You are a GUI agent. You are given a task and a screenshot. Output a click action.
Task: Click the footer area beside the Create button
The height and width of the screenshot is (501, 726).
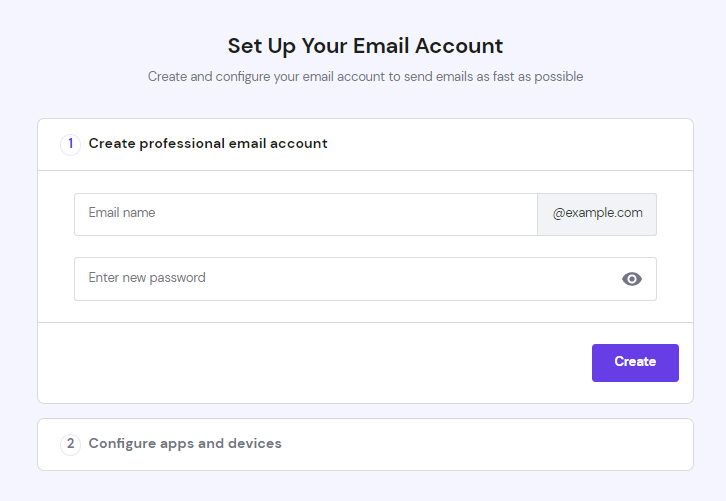click(315, 363)
